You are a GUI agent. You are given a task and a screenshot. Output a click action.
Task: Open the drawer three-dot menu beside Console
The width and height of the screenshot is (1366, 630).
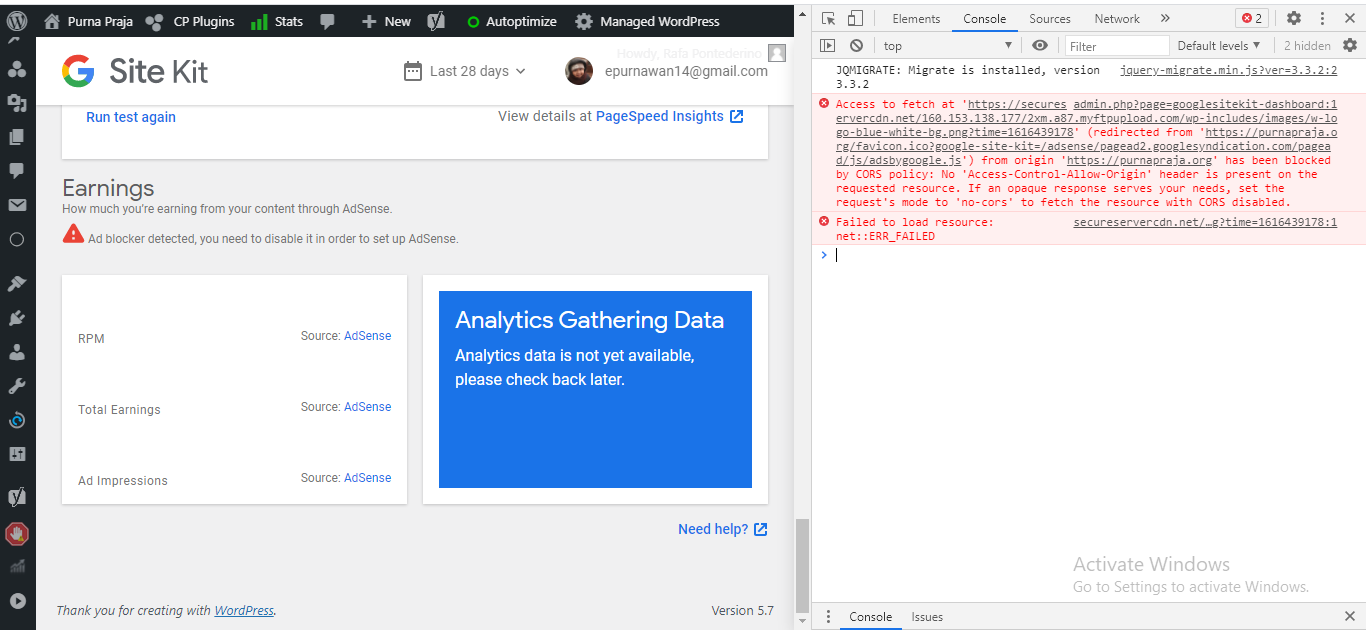coord(828,617)
